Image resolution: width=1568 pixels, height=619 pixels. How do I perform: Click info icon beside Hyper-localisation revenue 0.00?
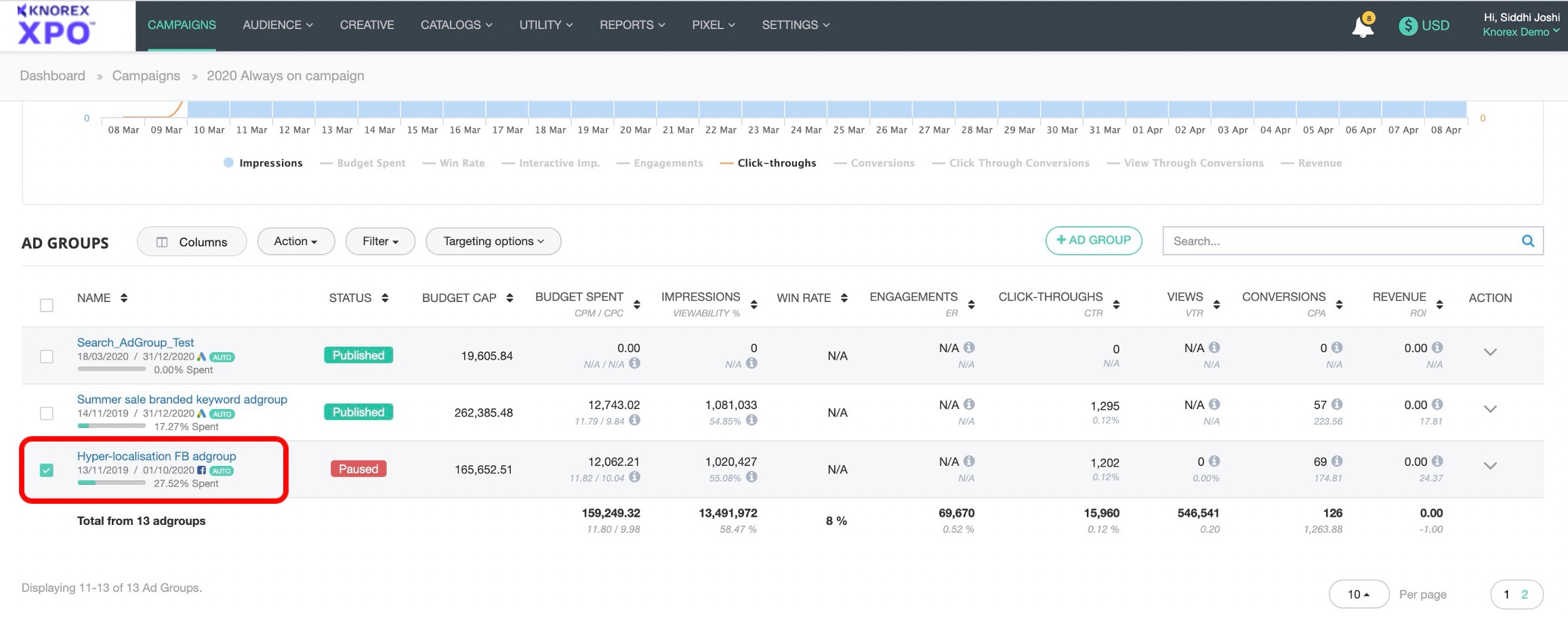coord(1437,461)
